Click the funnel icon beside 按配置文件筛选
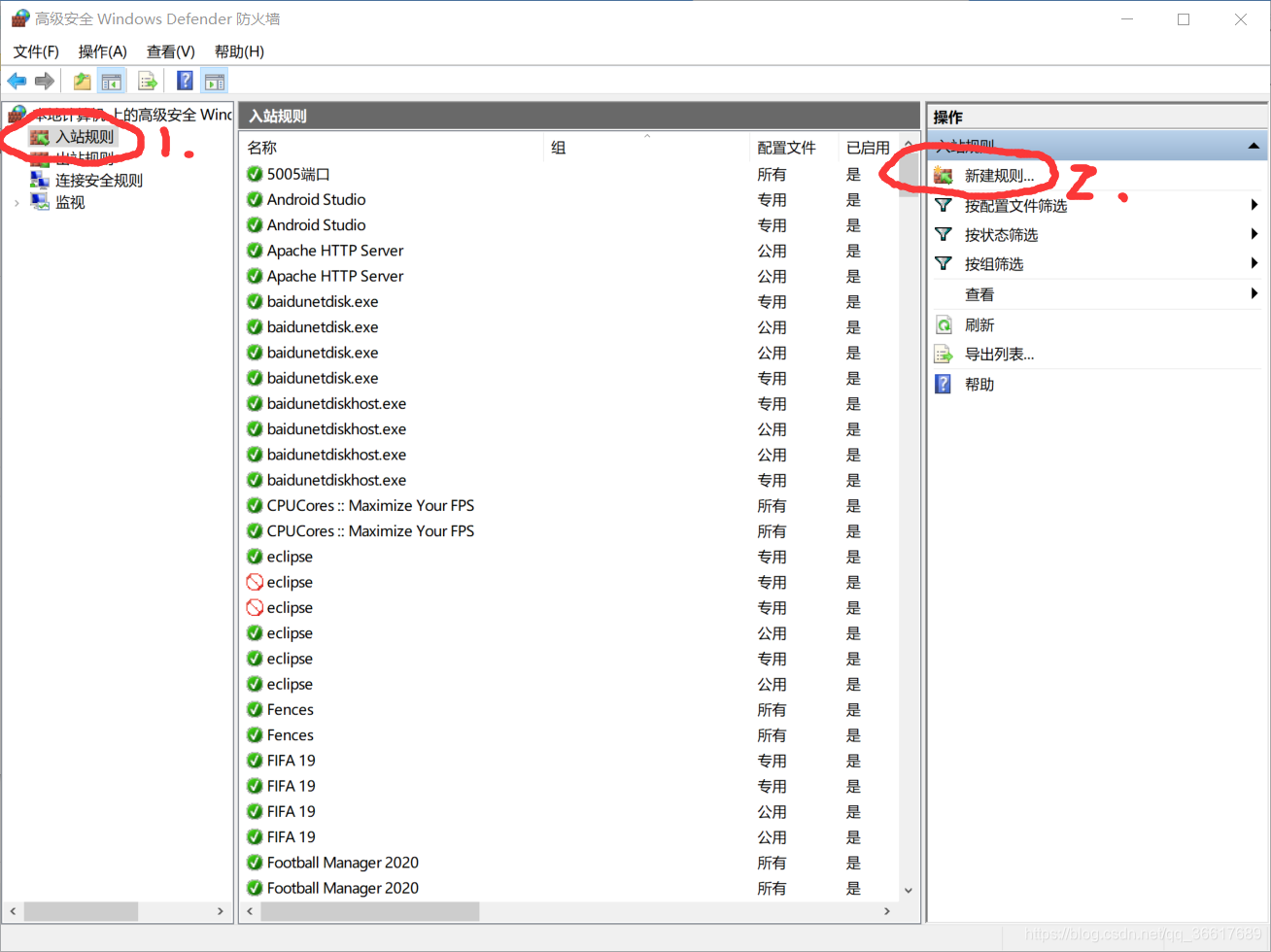 tap(943, 205)
